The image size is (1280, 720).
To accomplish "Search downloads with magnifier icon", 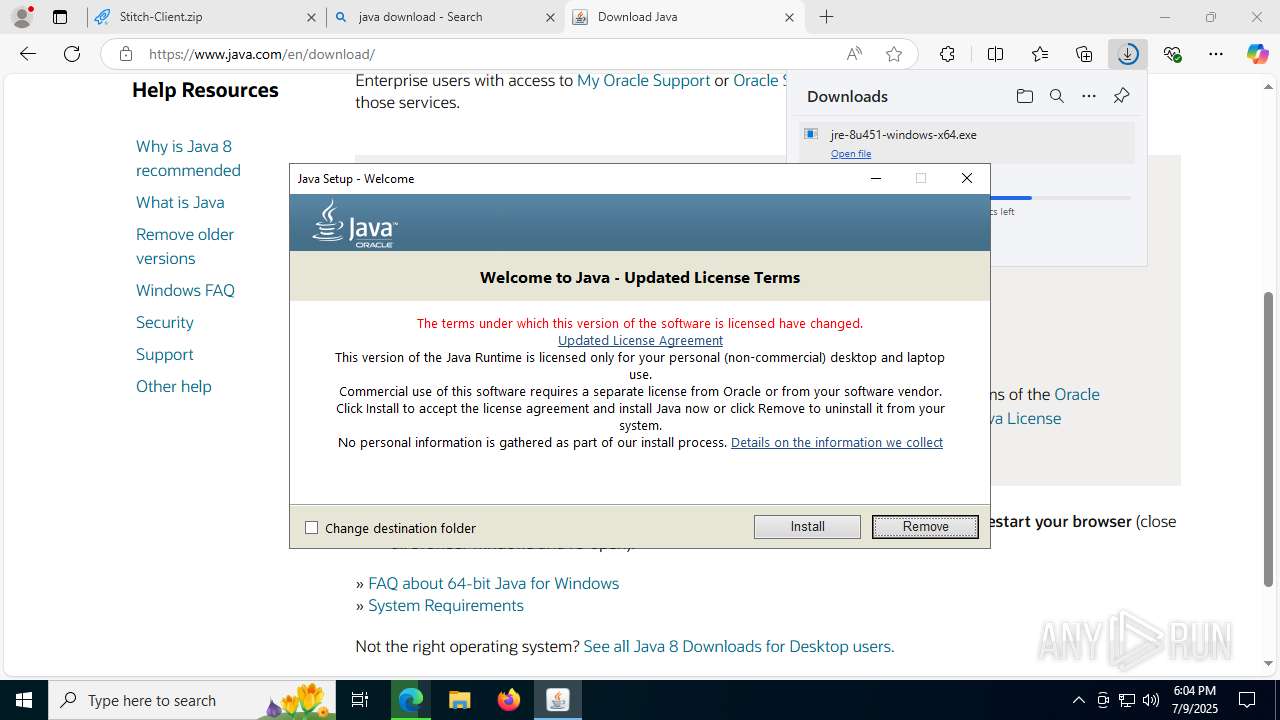I will click(x=1056, y=96).
